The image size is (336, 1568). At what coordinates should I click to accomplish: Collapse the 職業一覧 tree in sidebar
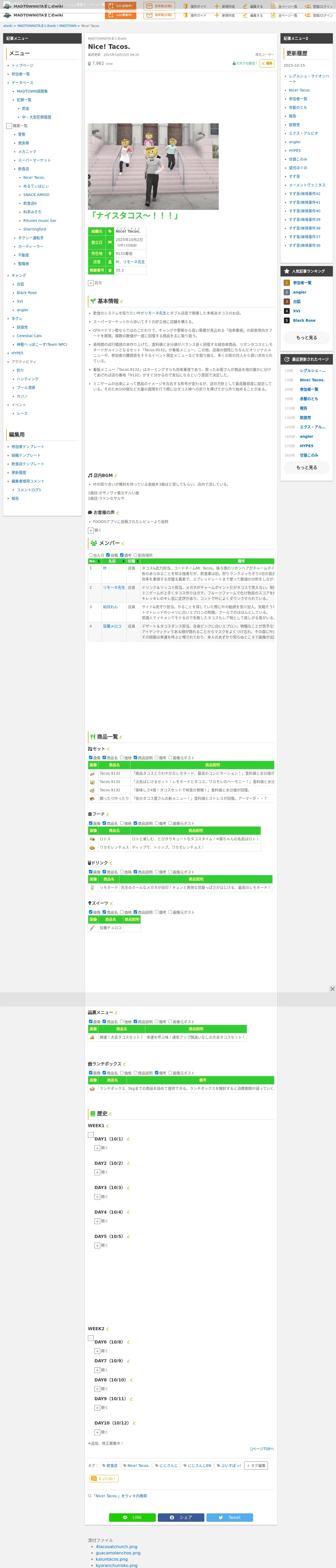click(9, 126)
